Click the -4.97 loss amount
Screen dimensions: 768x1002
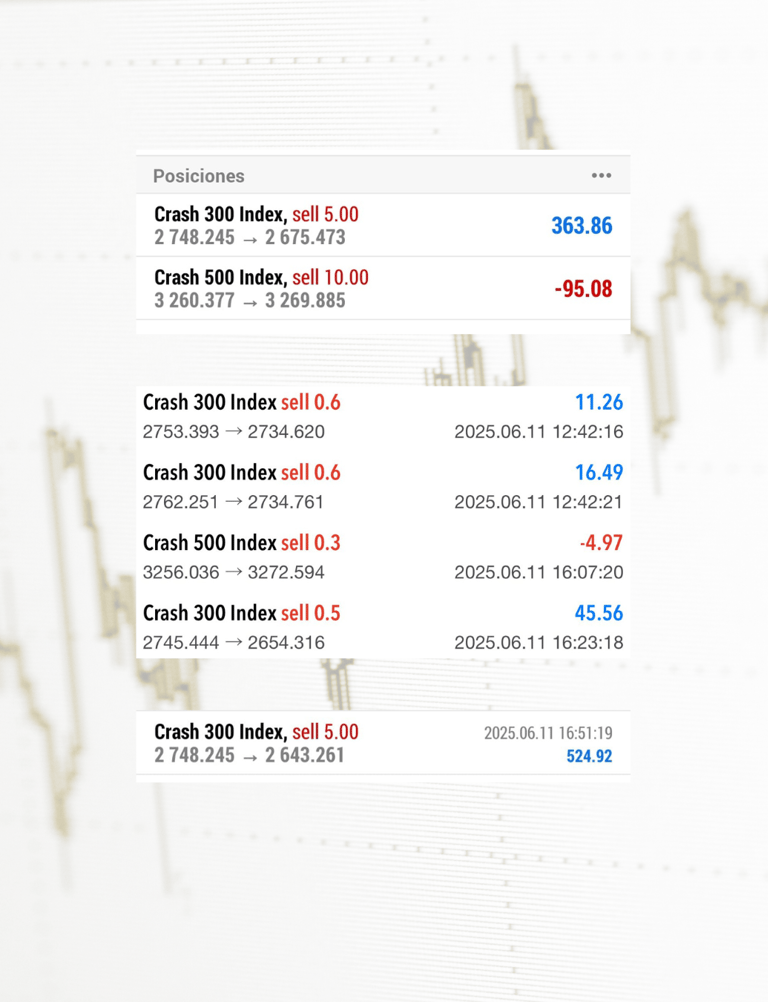pos(601,543)
